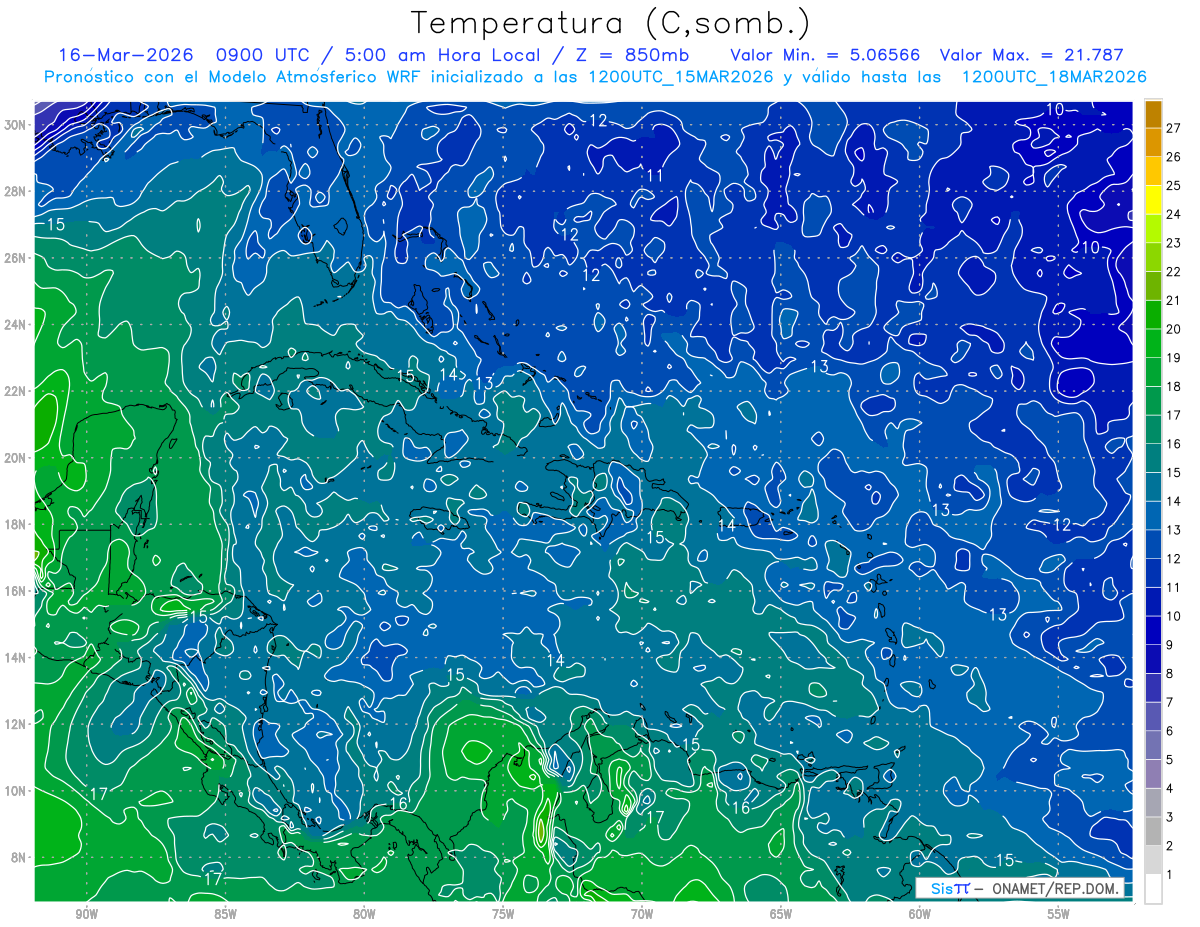This screenshot has height=927, width=1200.
Task: Click the '22' value on color scale
Action: click(x=1174, y=271)
